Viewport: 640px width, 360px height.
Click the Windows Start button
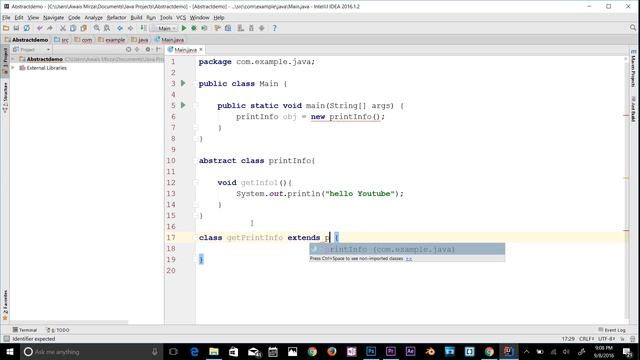pos(9,351)
